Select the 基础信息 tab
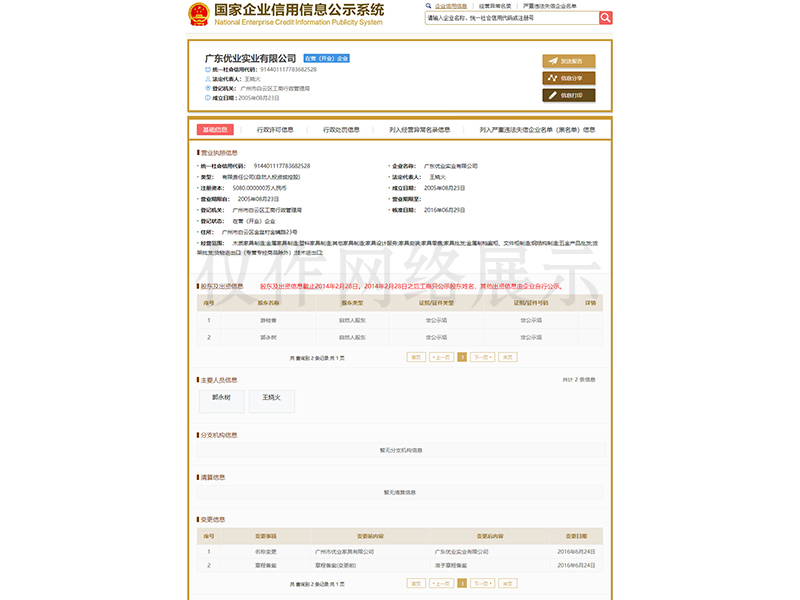Image resolution: width=800 pixels, height=600 pixels. [x=215, y=130]
